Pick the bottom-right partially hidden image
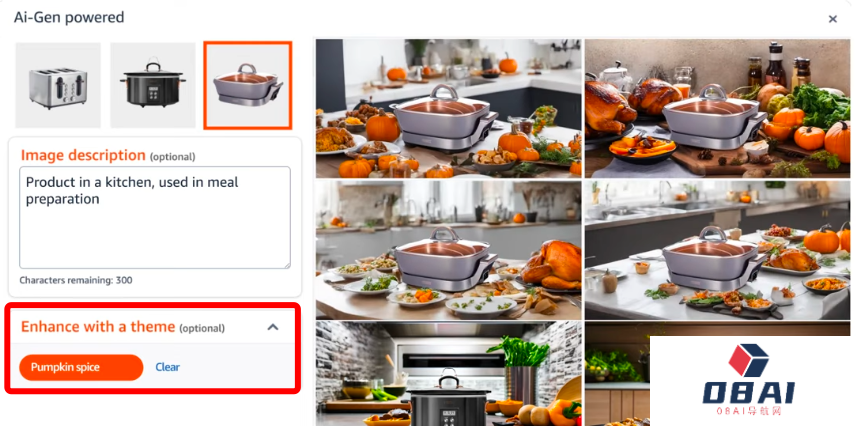856x426 pixels. [617, 374]
